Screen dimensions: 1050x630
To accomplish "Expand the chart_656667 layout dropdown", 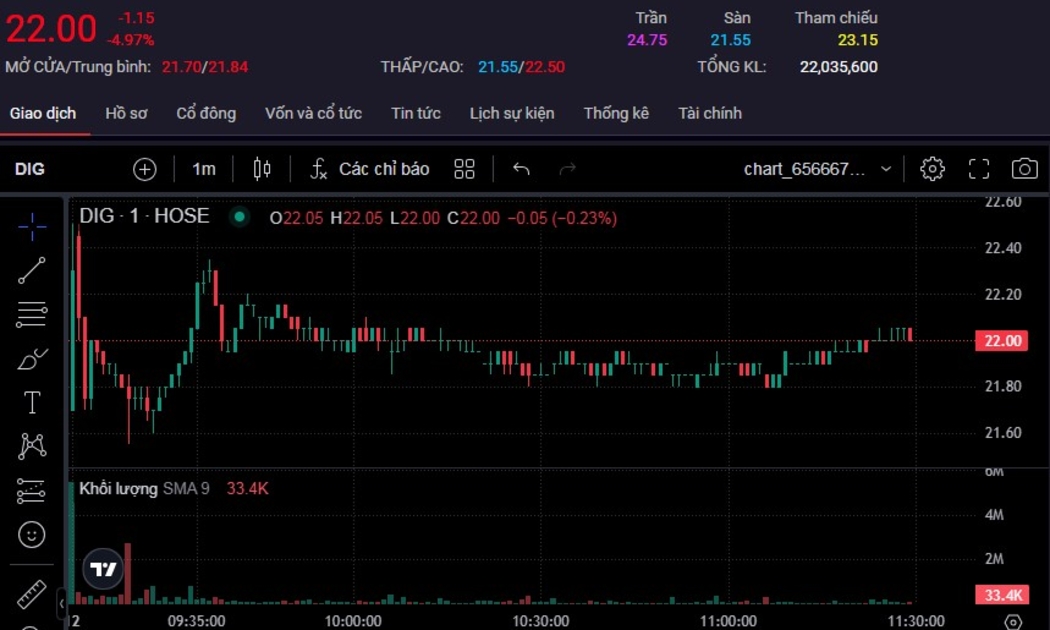I will point(885,169).
